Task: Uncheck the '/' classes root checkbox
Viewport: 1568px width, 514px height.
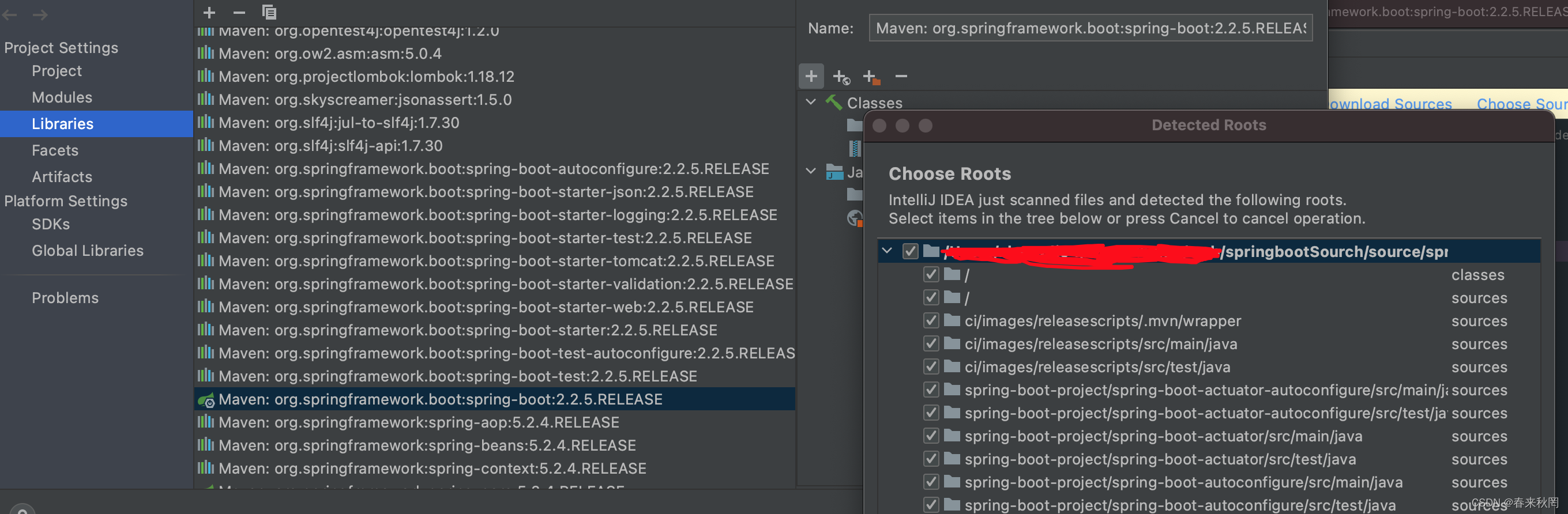Action: (x=931, y=274)
